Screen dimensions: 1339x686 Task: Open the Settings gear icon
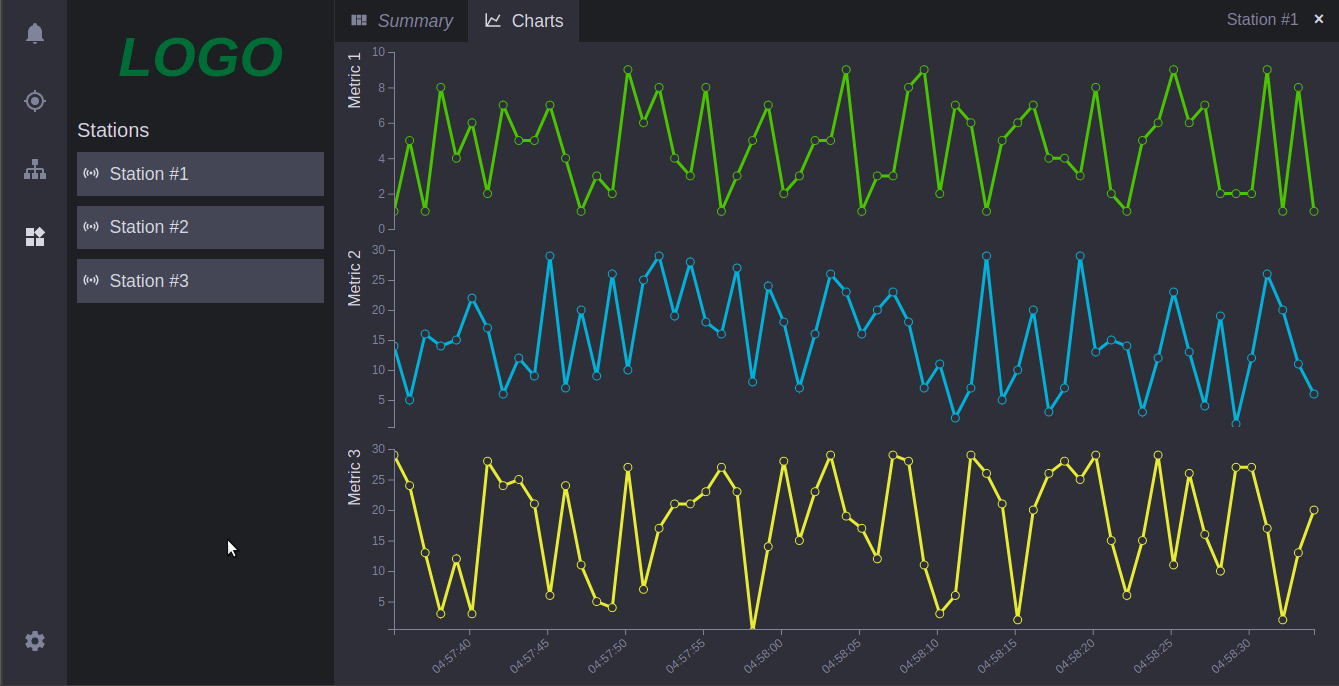(x=34, y=640)
